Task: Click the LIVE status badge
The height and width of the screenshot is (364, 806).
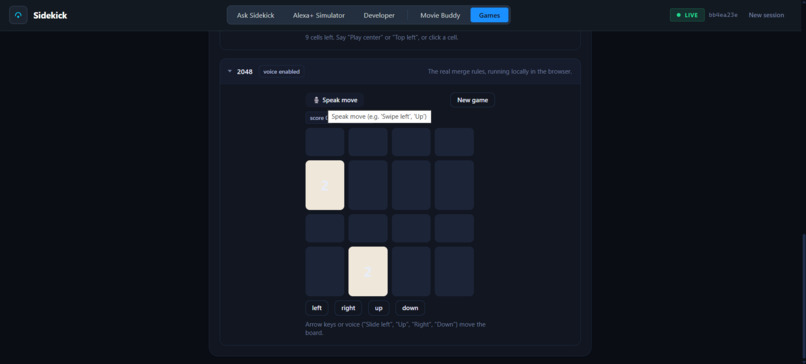Action: click(x=687, y=15)
